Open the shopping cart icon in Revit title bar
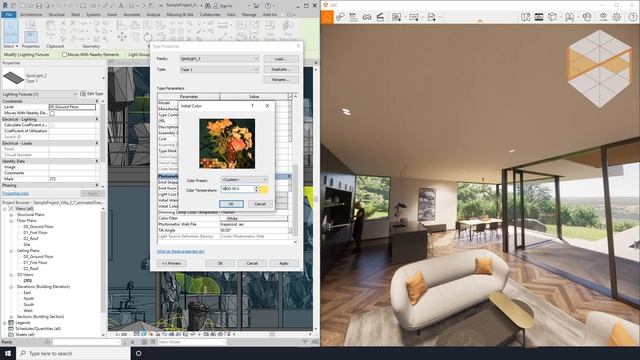640x360 pixels. coord(256,6)
